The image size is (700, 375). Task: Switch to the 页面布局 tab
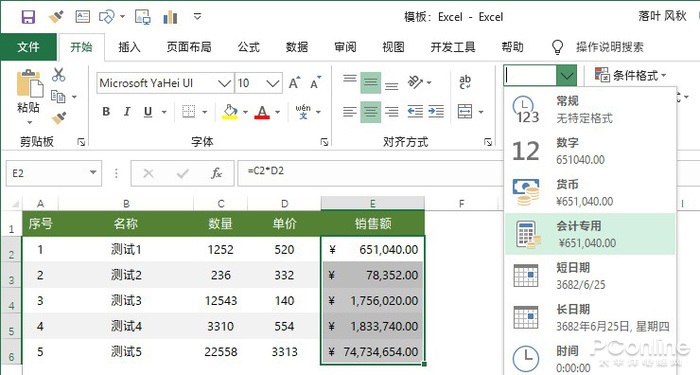189,47
